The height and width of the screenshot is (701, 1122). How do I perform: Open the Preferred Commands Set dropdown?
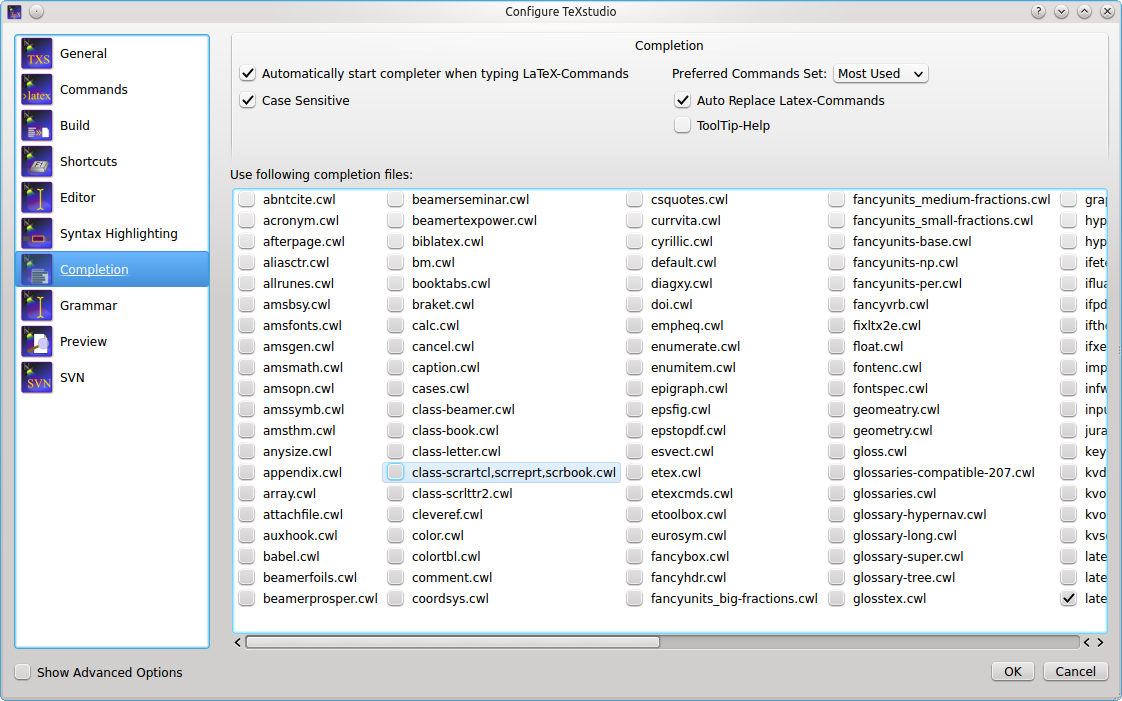(x=880, y=74)
